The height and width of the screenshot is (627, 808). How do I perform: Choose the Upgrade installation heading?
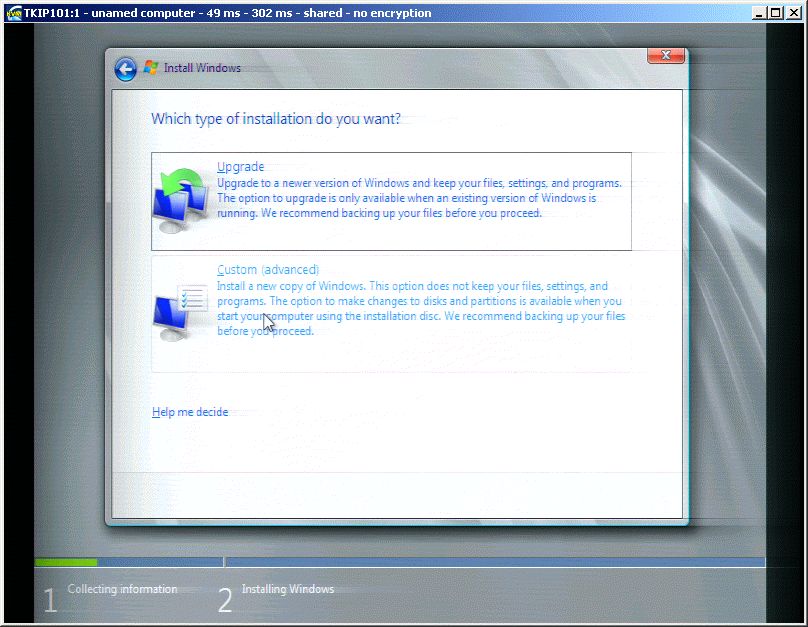241,167
